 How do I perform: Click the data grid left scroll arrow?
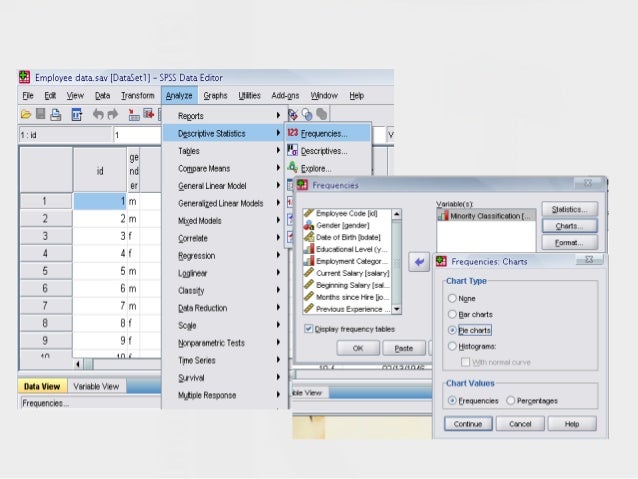[78, 364]
